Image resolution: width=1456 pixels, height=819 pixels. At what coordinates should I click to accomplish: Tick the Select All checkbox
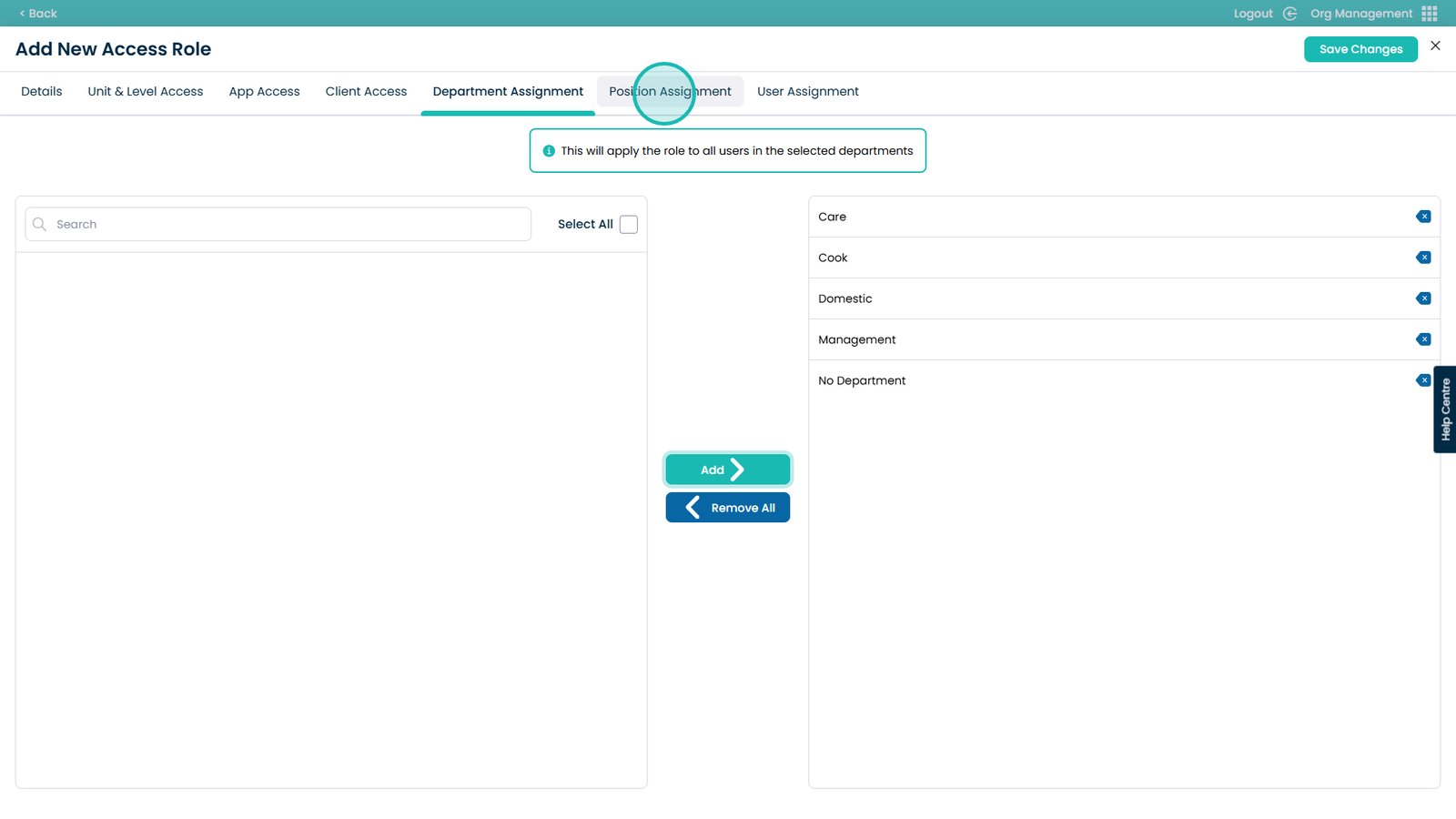pos(629,225)
